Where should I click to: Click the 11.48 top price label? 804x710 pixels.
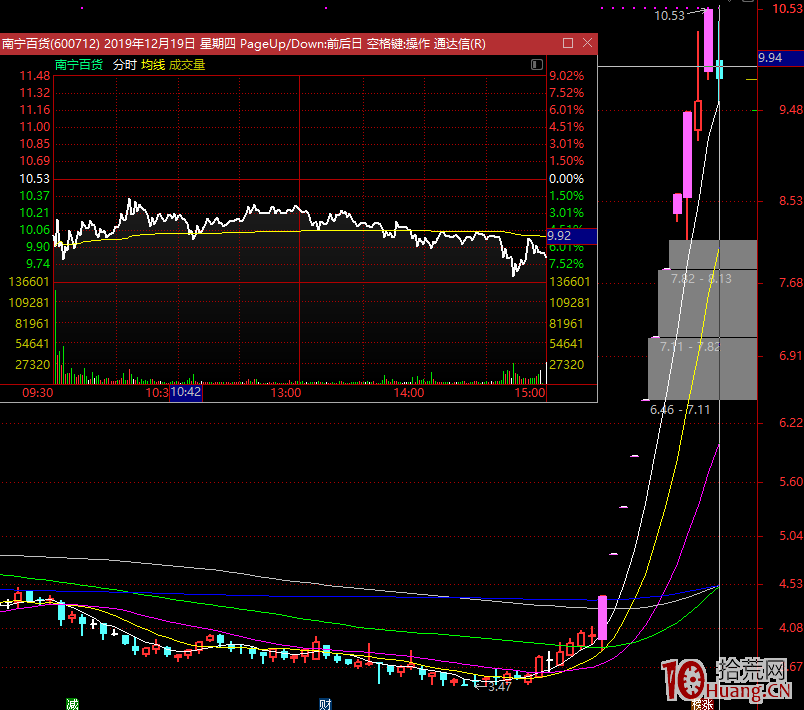[35, 76]
